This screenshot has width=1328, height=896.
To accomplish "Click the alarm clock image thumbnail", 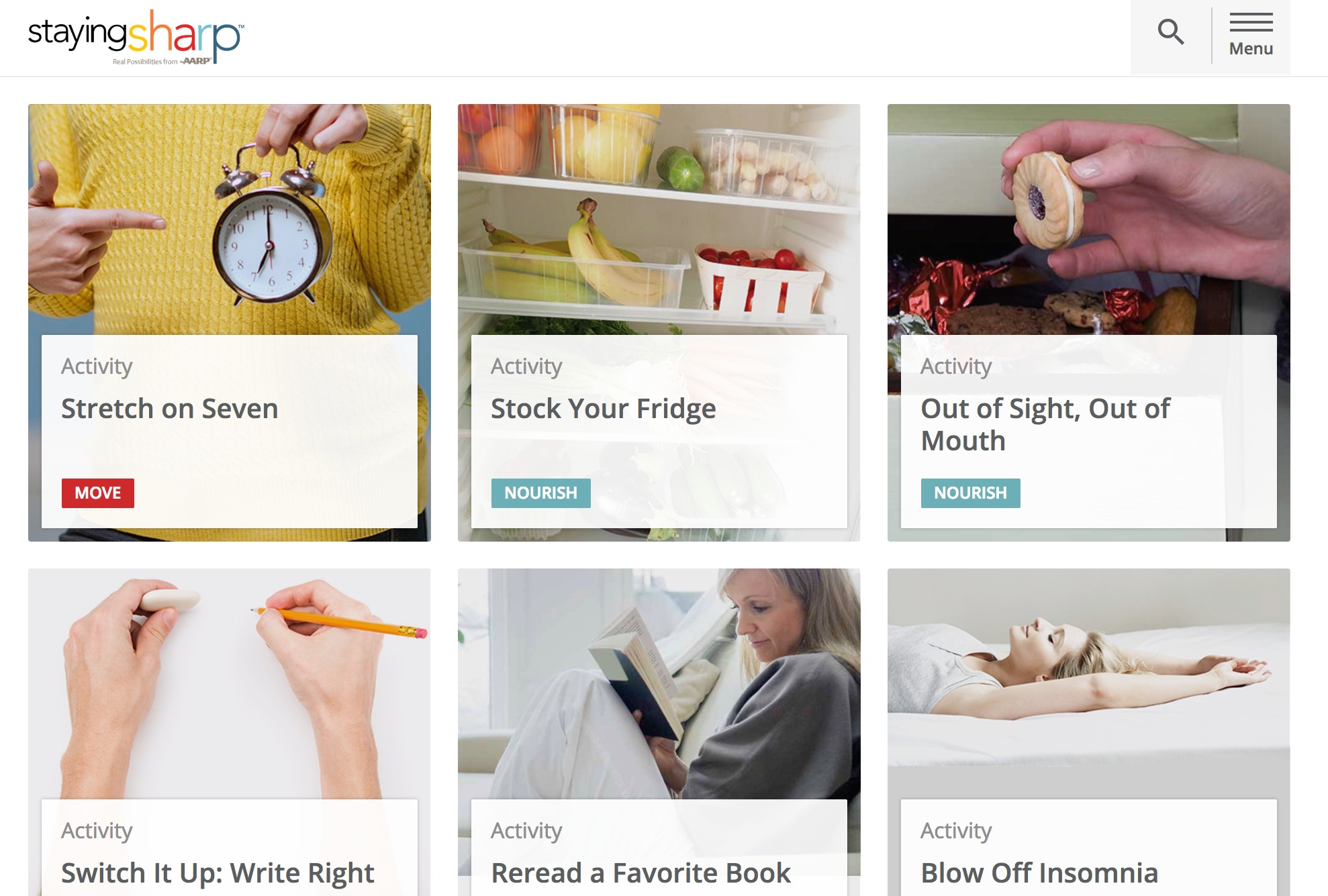I will coord(230,219).
